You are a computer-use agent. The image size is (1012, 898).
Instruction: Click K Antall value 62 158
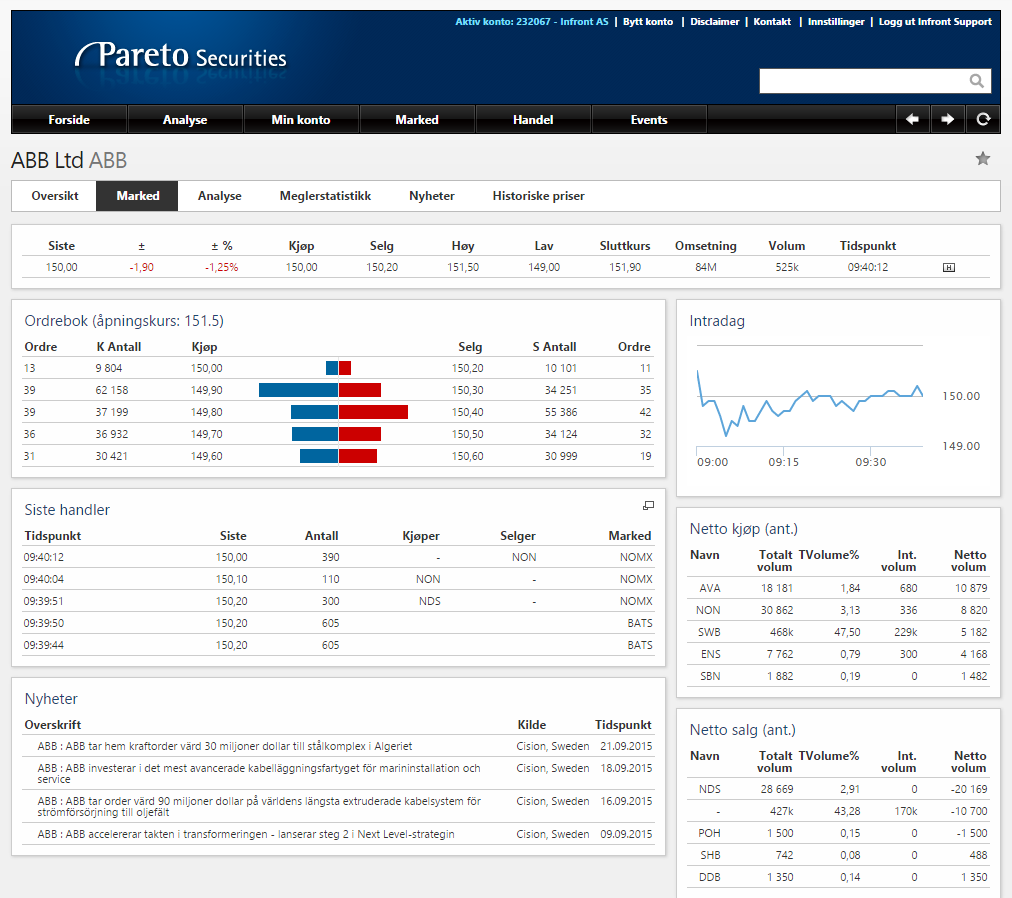[112, 390]
